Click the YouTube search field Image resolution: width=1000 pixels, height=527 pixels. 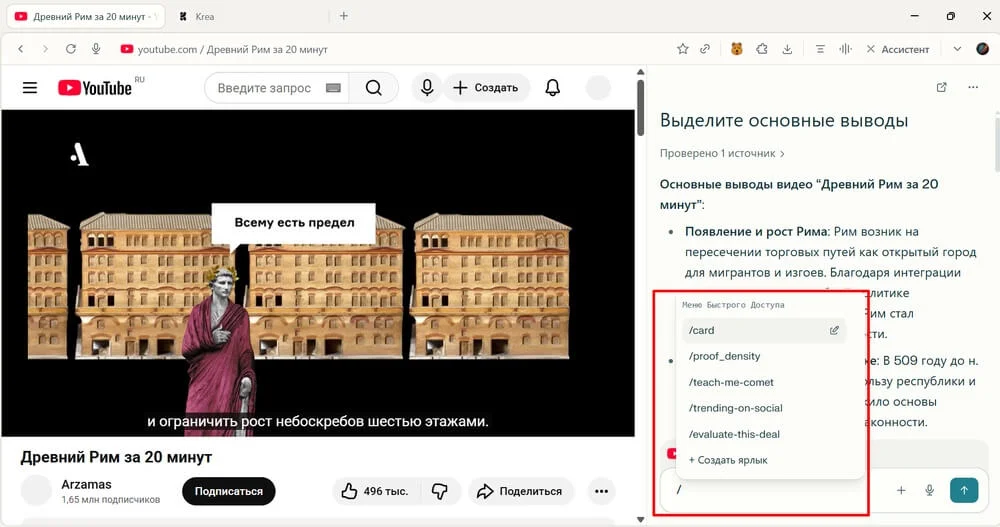[264, 88]
